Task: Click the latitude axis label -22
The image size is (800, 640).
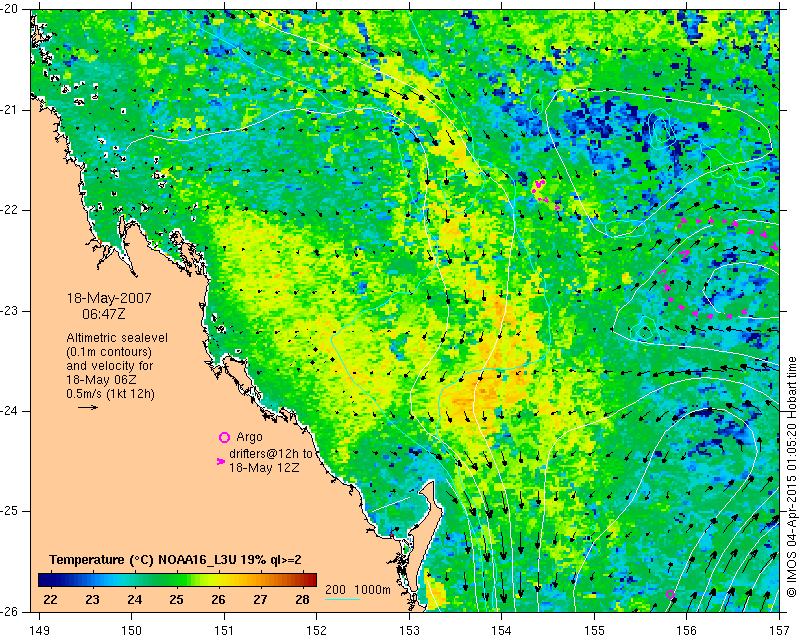Action: (x=9, y=210)
